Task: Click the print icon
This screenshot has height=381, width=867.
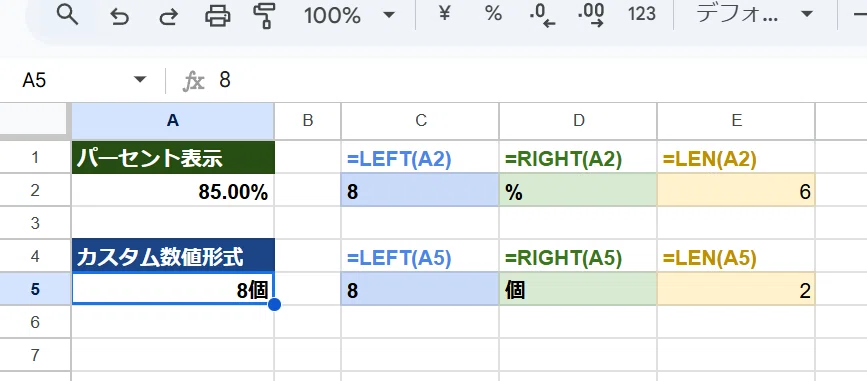Action: click(x=218, y=15)
